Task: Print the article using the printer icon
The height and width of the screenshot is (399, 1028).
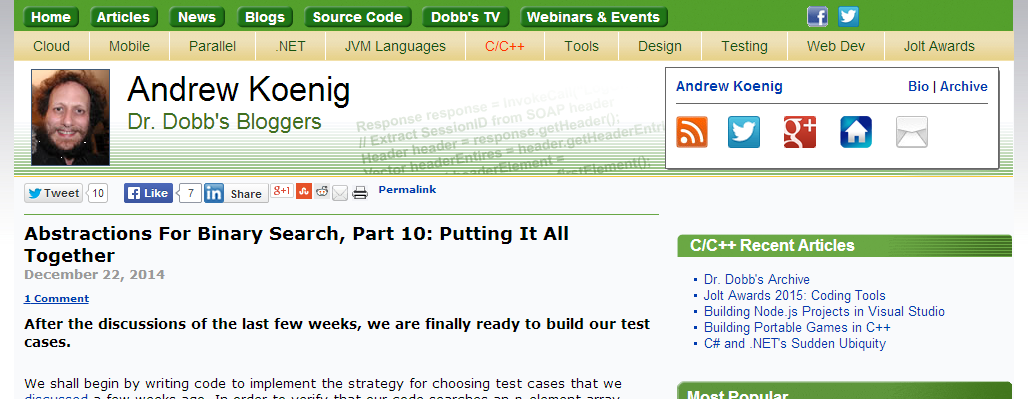Action: point(360,193)
